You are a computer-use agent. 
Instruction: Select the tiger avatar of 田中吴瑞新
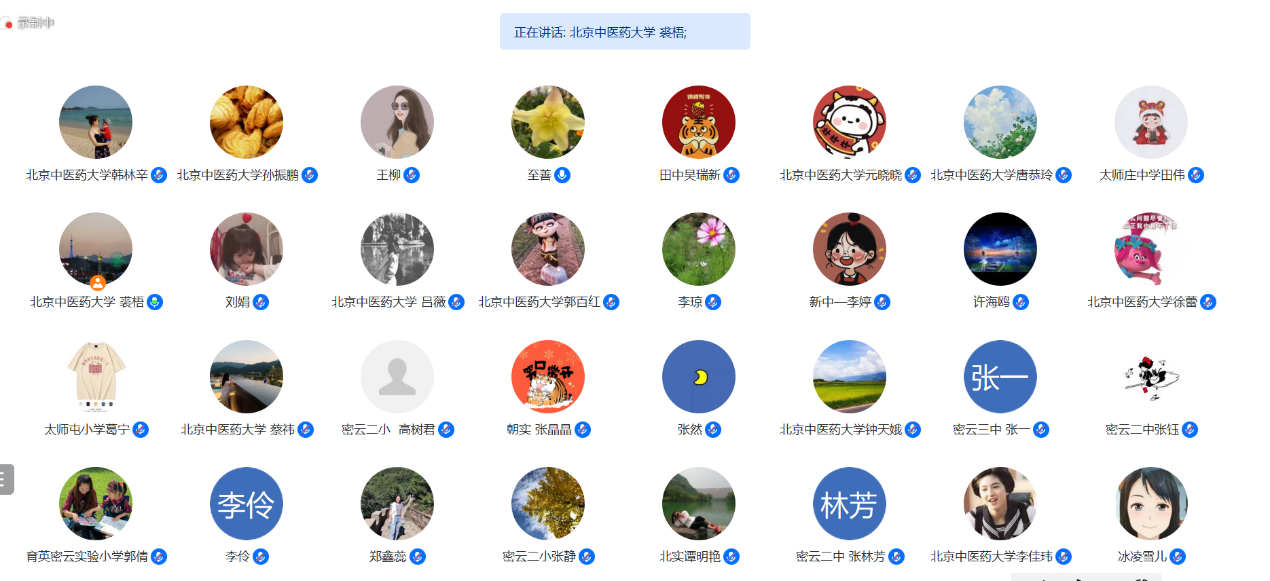coord(698,122)
